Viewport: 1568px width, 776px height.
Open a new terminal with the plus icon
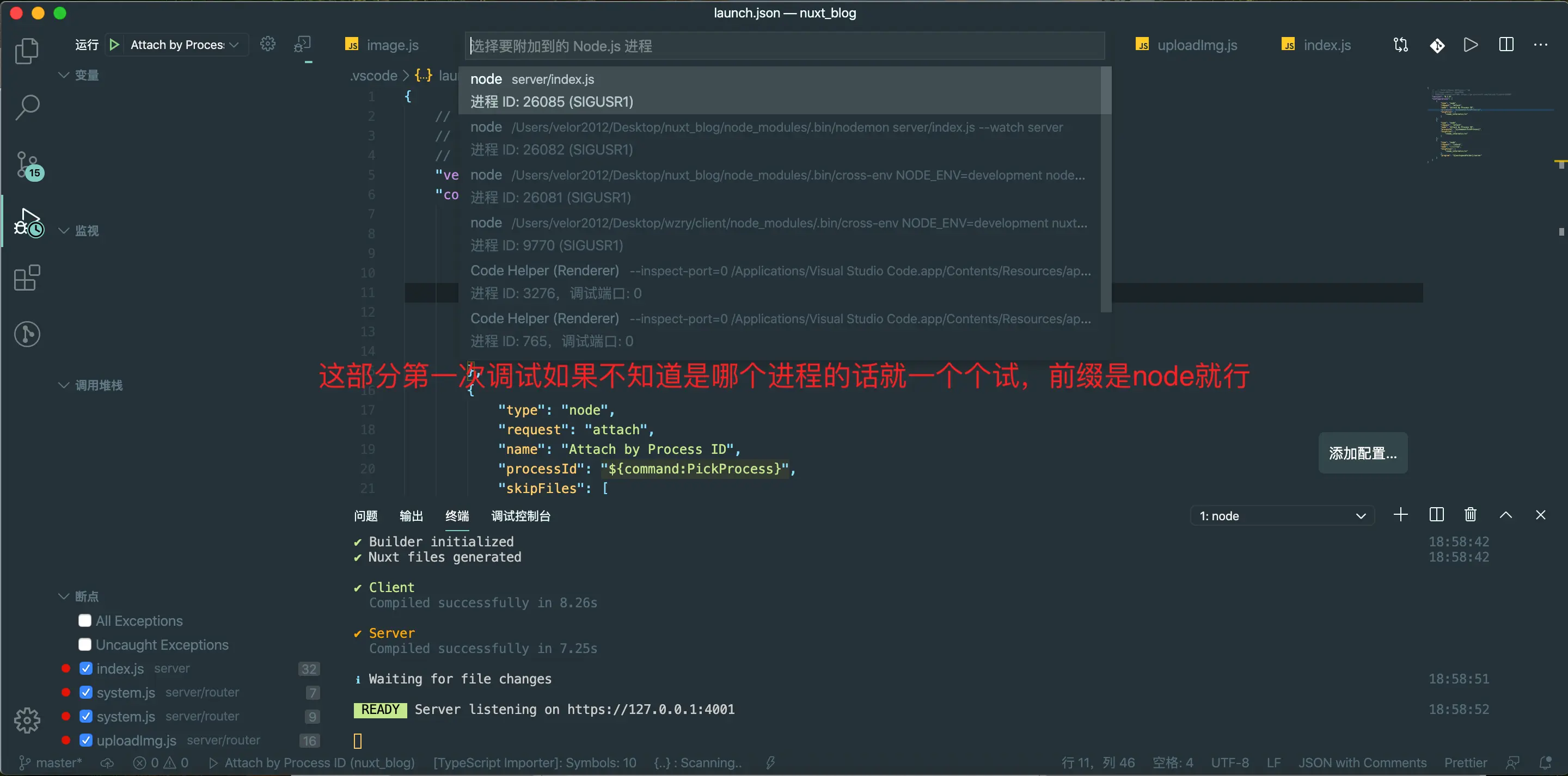[x=1401, y=514]
